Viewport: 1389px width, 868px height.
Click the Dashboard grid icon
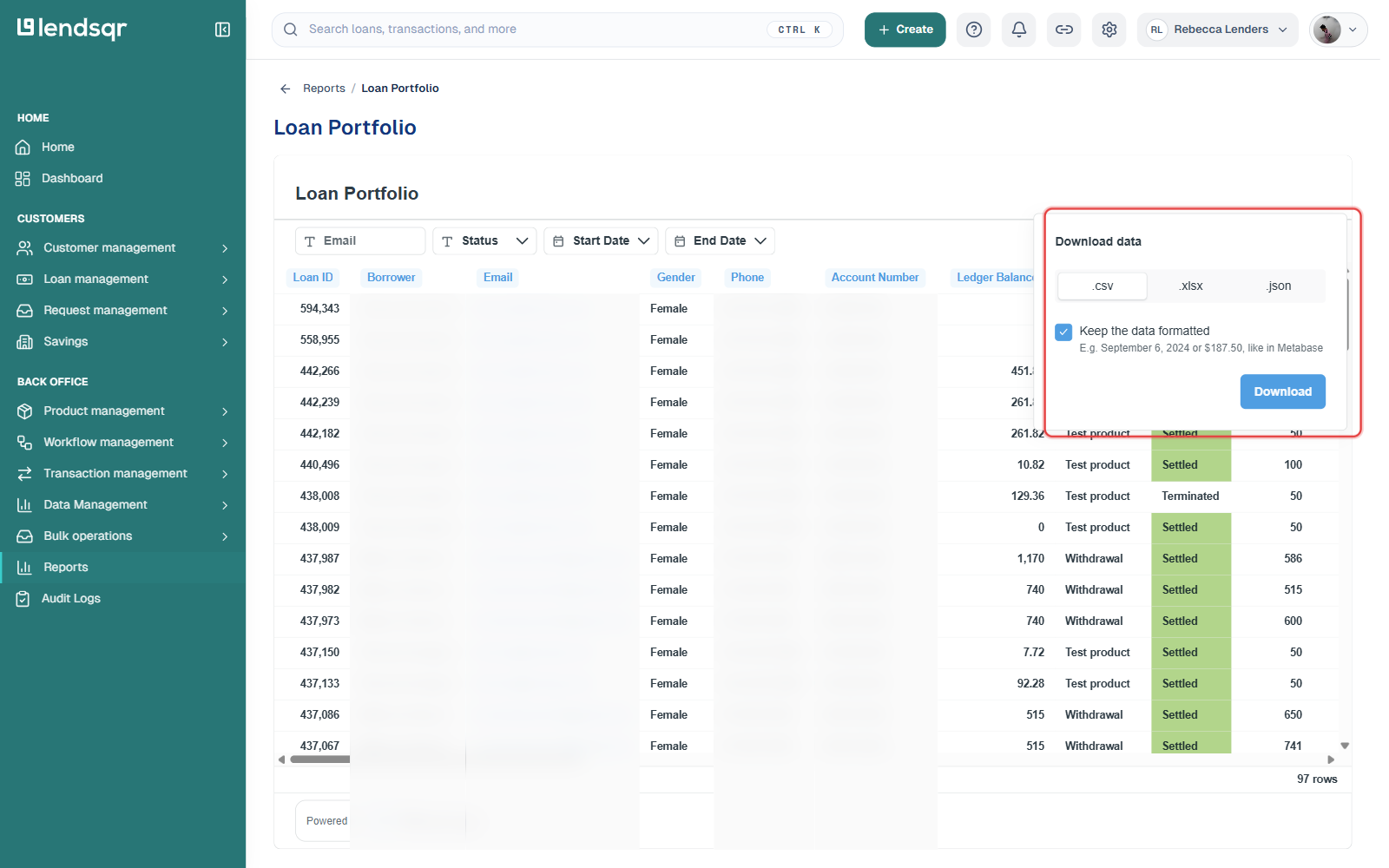pos(23,179)
